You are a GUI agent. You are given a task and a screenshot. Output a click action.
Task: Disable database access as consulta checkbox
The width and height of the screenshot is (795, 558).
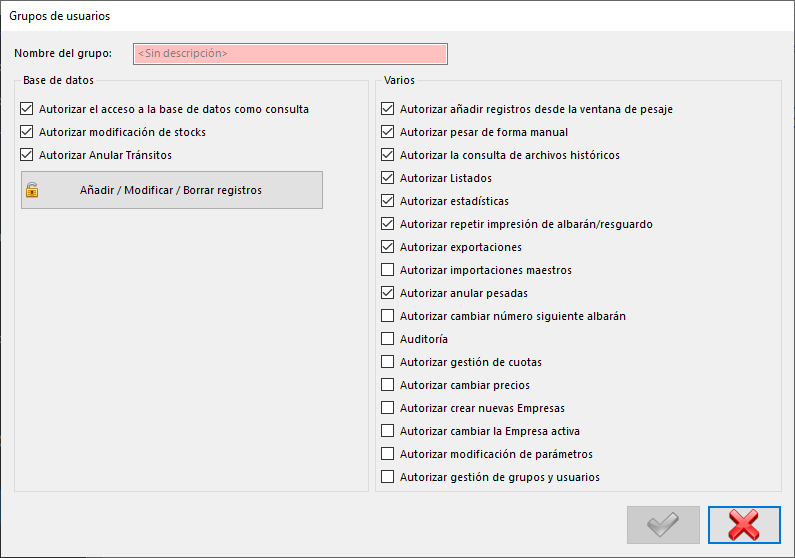click(26, 108)
